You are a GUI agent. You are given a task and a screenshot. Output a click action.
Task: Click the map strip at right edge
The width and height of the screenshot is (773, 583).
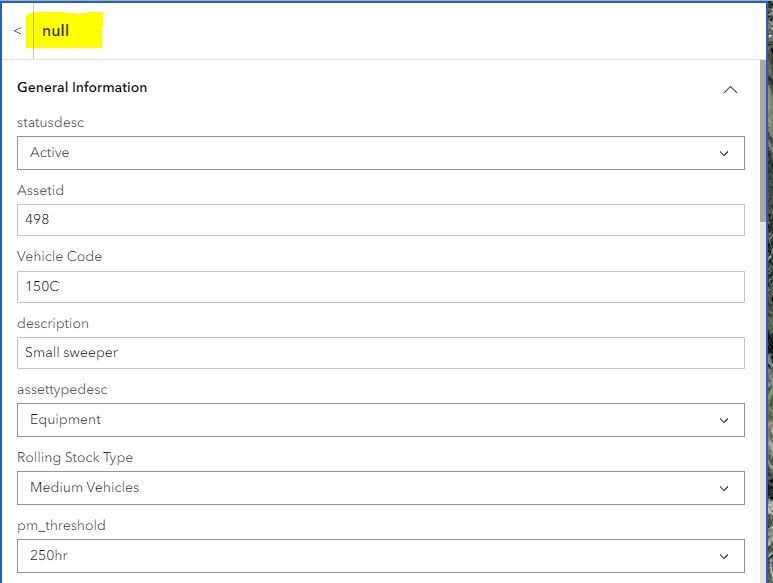coord(769,300)
